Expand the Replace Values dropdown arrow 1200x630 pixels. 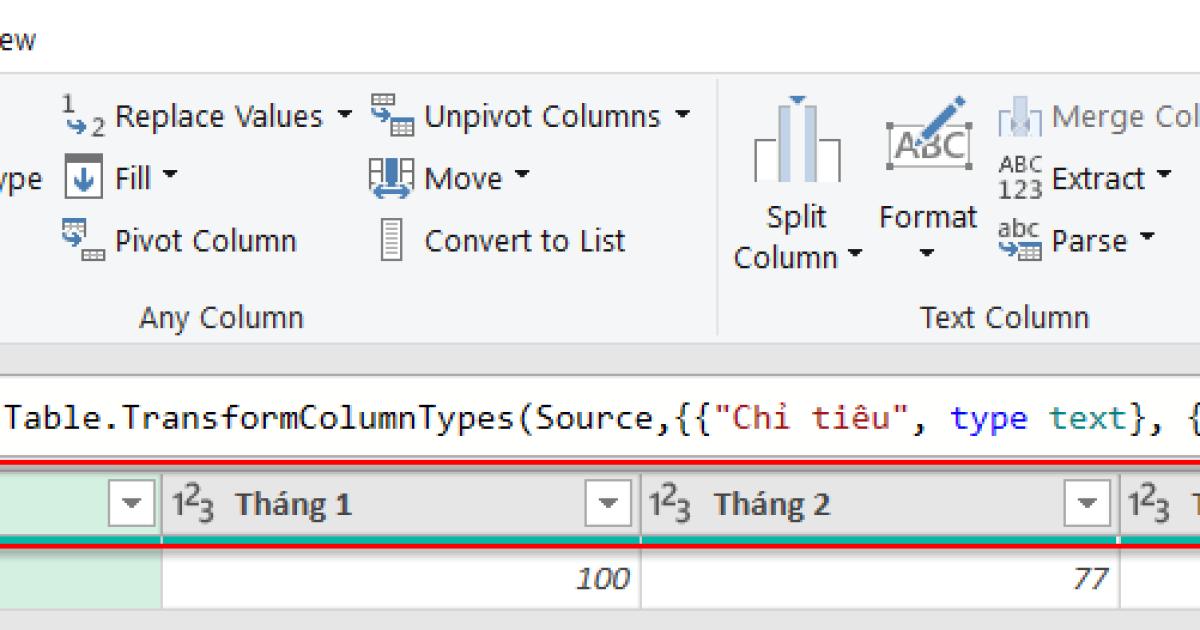pos(343,115)
